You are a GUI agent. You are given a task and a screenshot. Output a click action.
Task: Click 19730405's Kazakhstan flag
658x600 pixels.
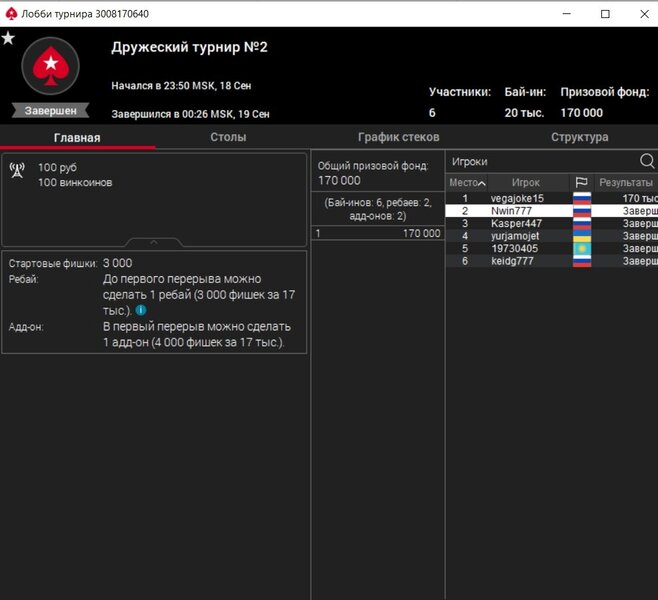tap(581, 248)
